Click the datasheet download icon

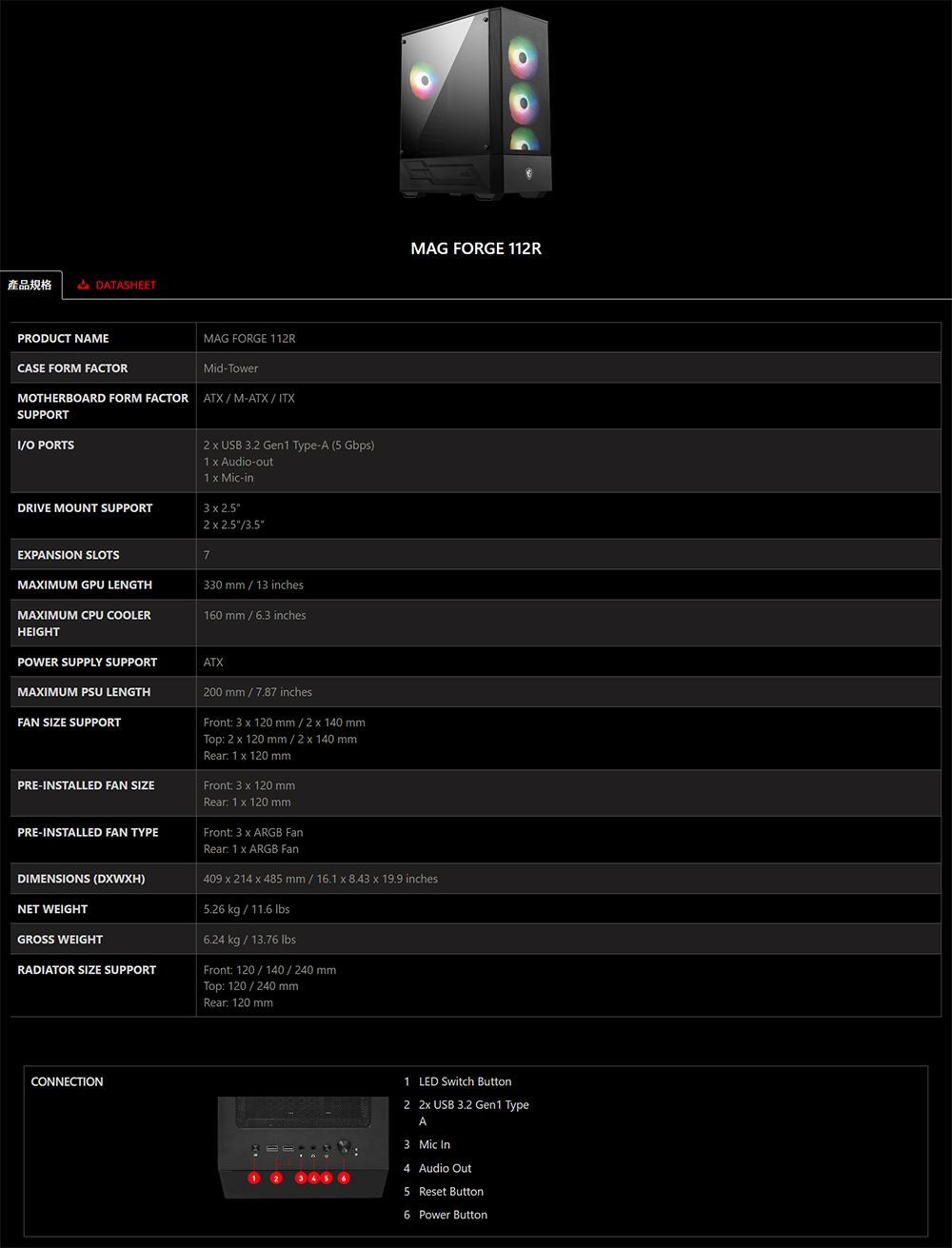pyautogui.click(x=84, y=285)
